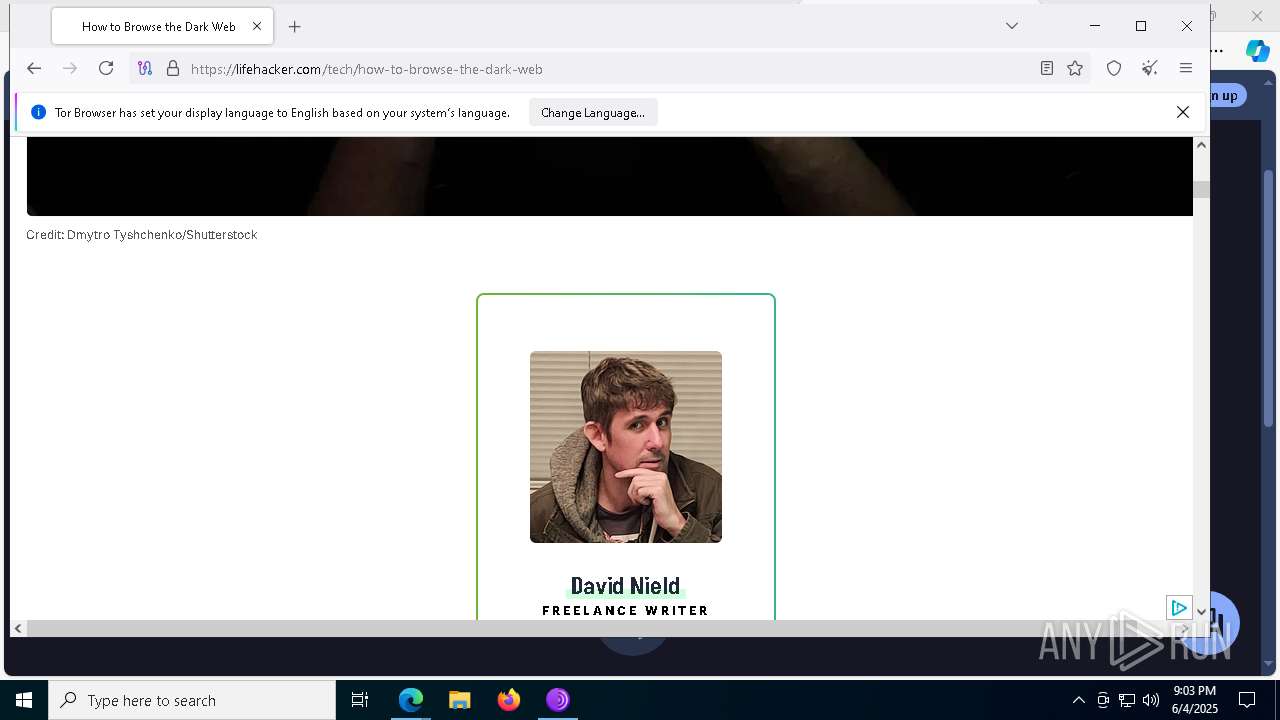Open the Windows Start menu

point(24,700)
